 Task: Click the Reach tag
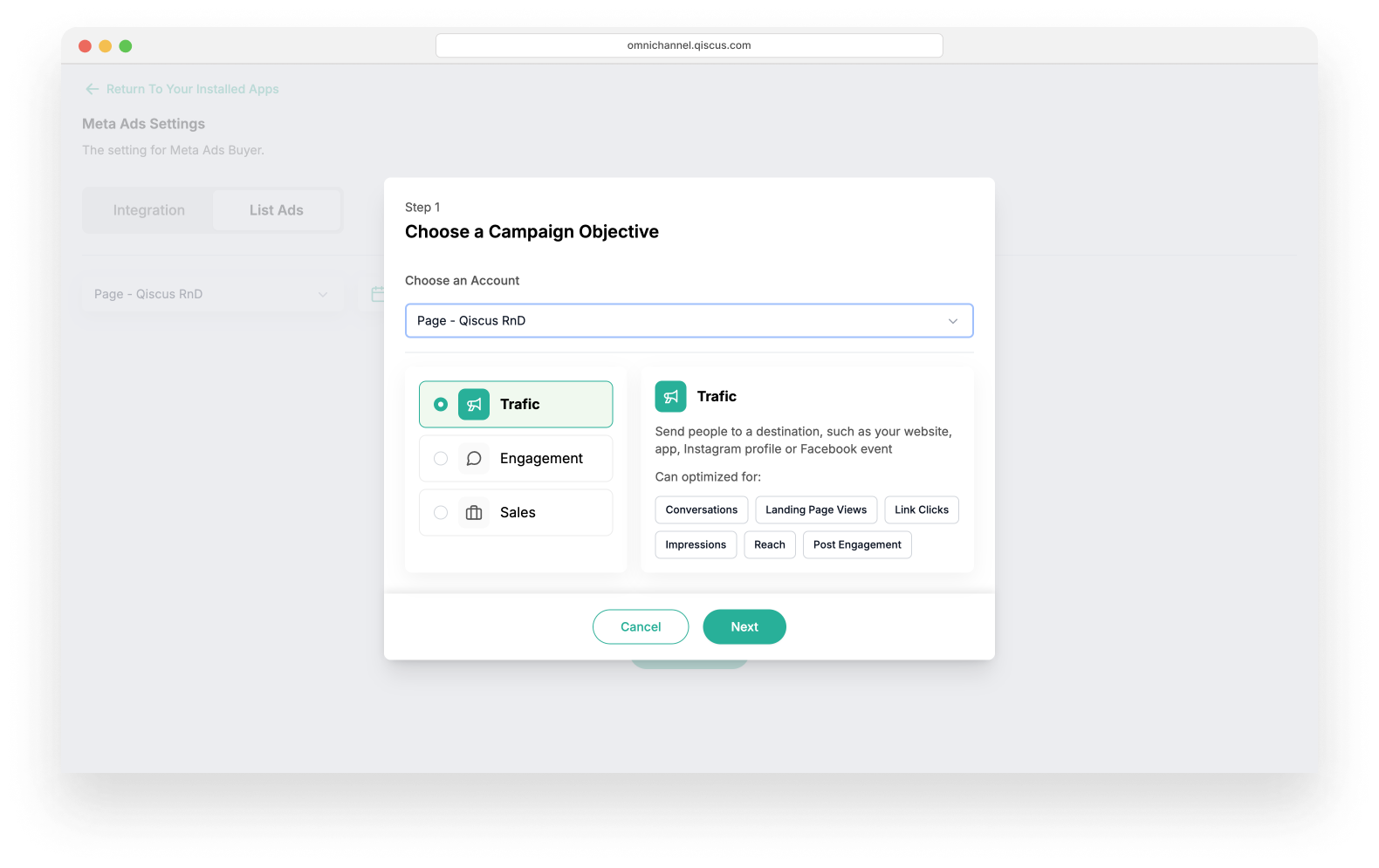point(770,544)
